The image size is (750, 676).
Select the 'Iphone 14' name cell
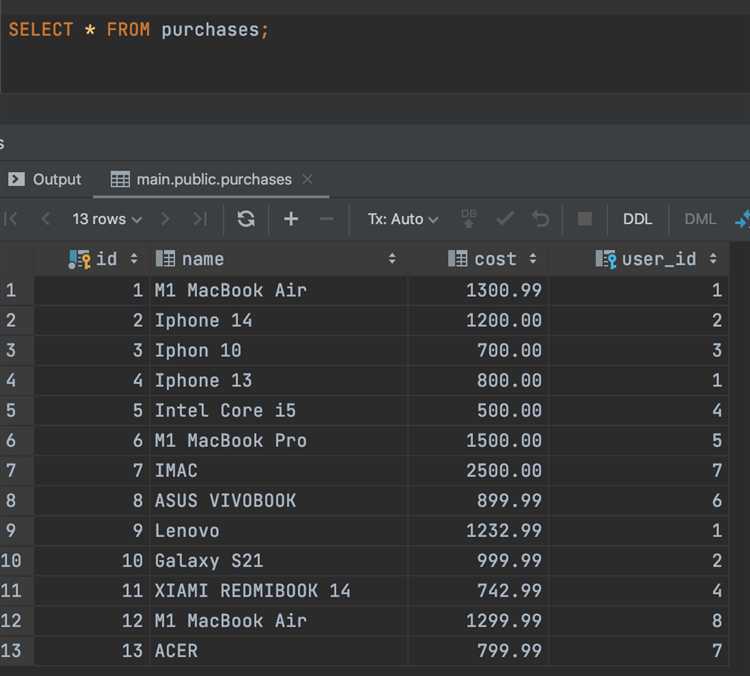coord(279,321)
